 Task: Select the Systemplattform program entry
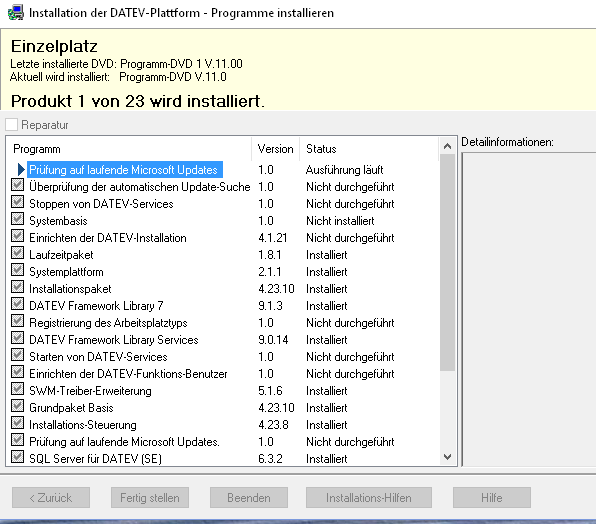(x=66, y=272)
